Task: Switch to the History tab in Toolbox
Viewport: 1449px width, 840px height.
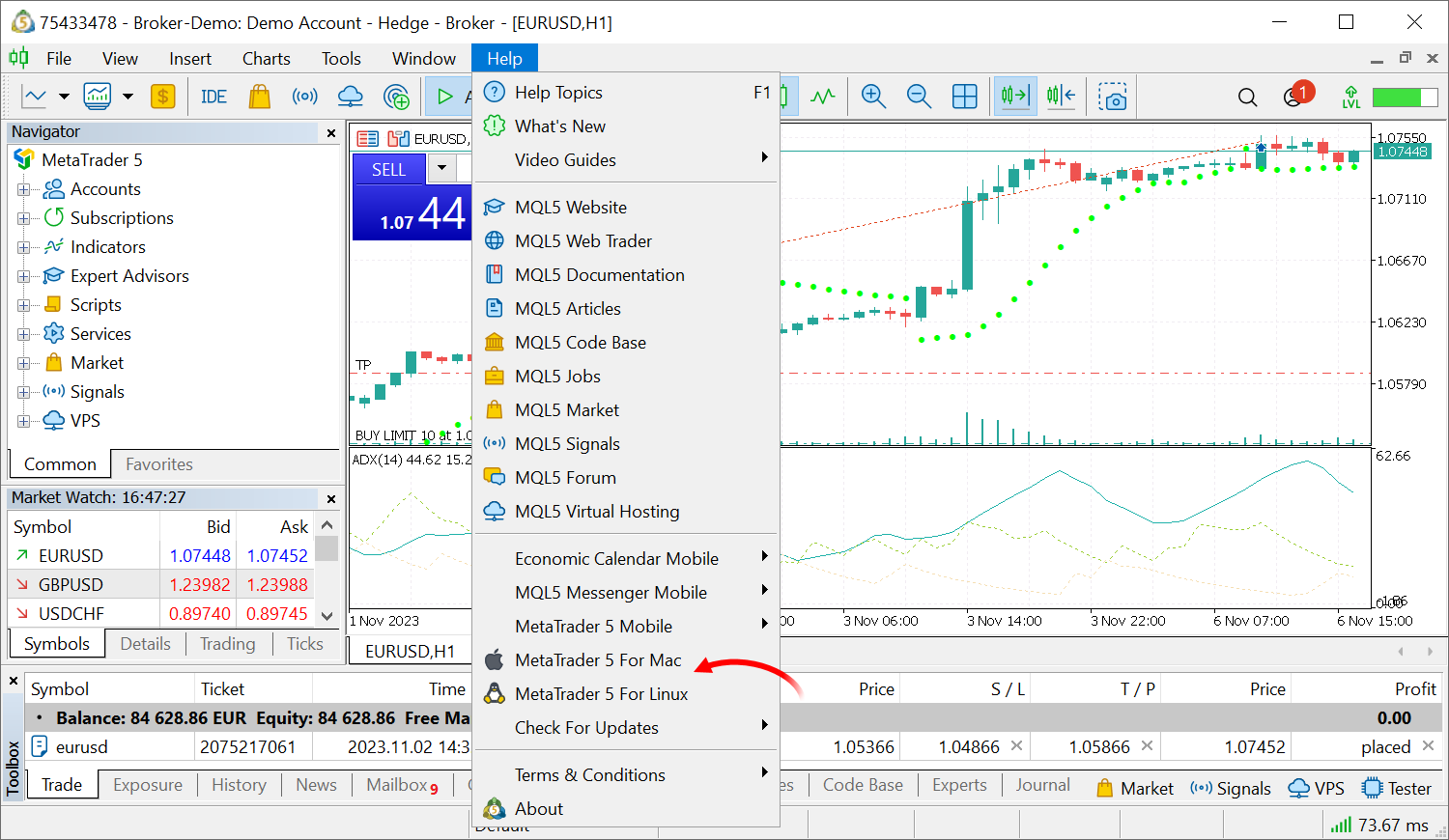Action: coord(239,784)
